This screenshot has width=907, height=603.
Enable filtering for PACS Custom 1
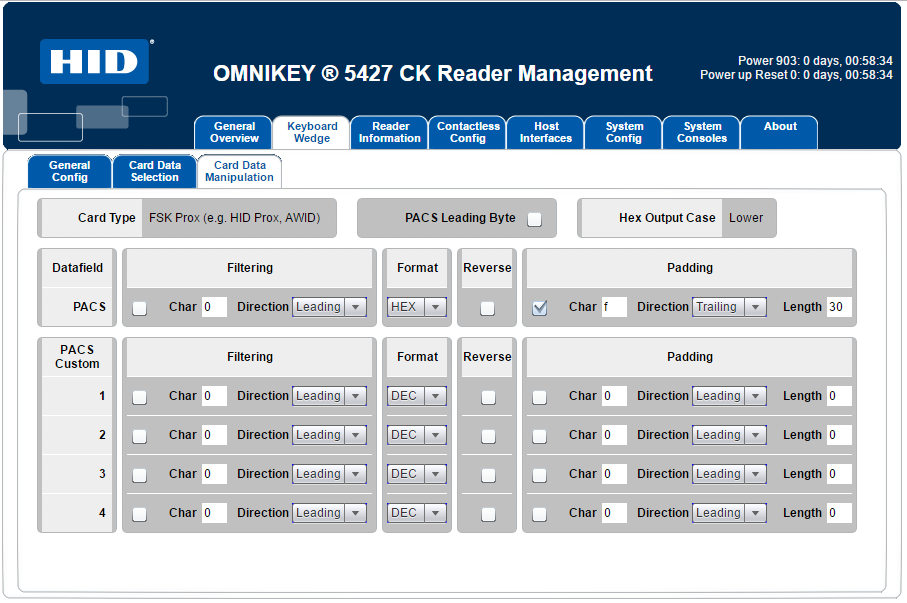pyautogui.click(x=139, y=398)
